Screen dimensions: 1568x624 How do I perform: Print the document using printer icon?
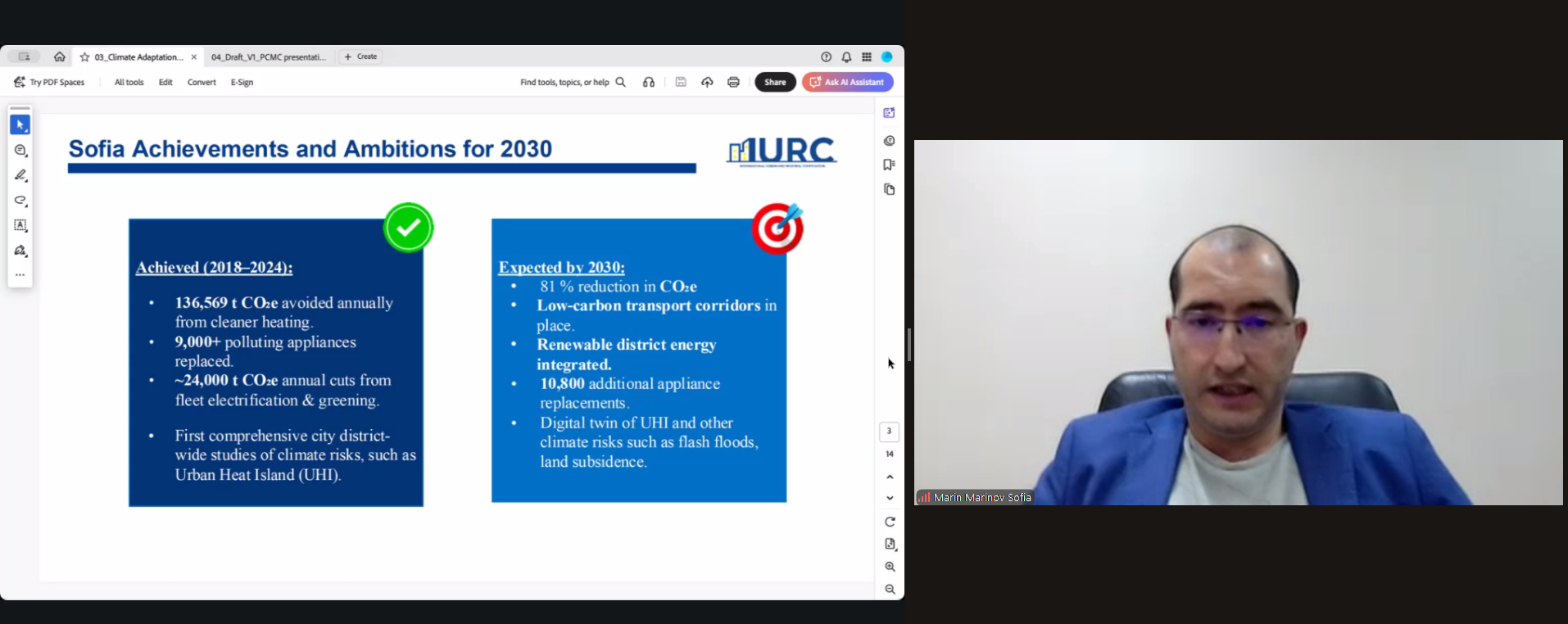(x=733, y=82)
